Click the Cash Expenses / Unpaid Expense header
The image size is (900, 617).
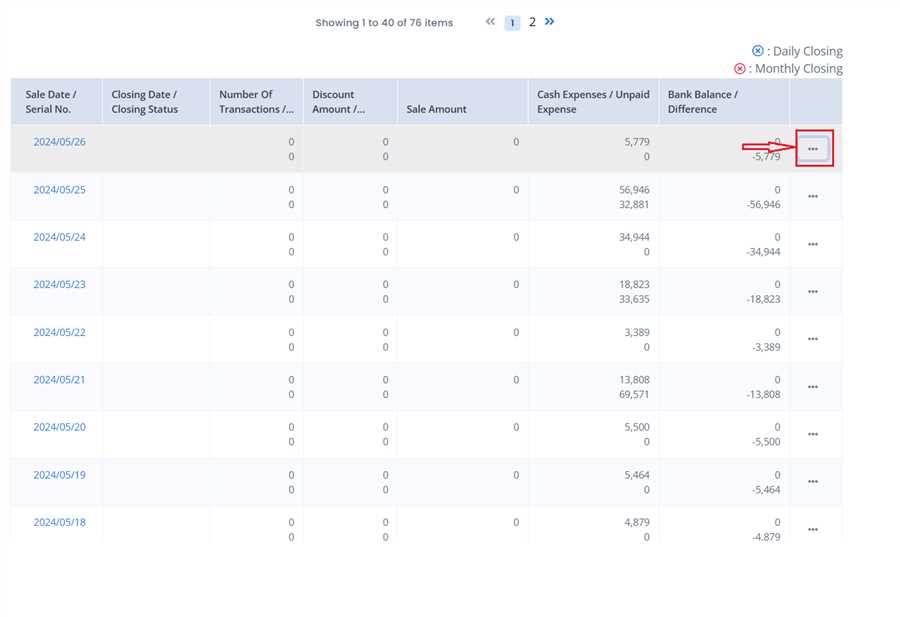click(592, 102)
